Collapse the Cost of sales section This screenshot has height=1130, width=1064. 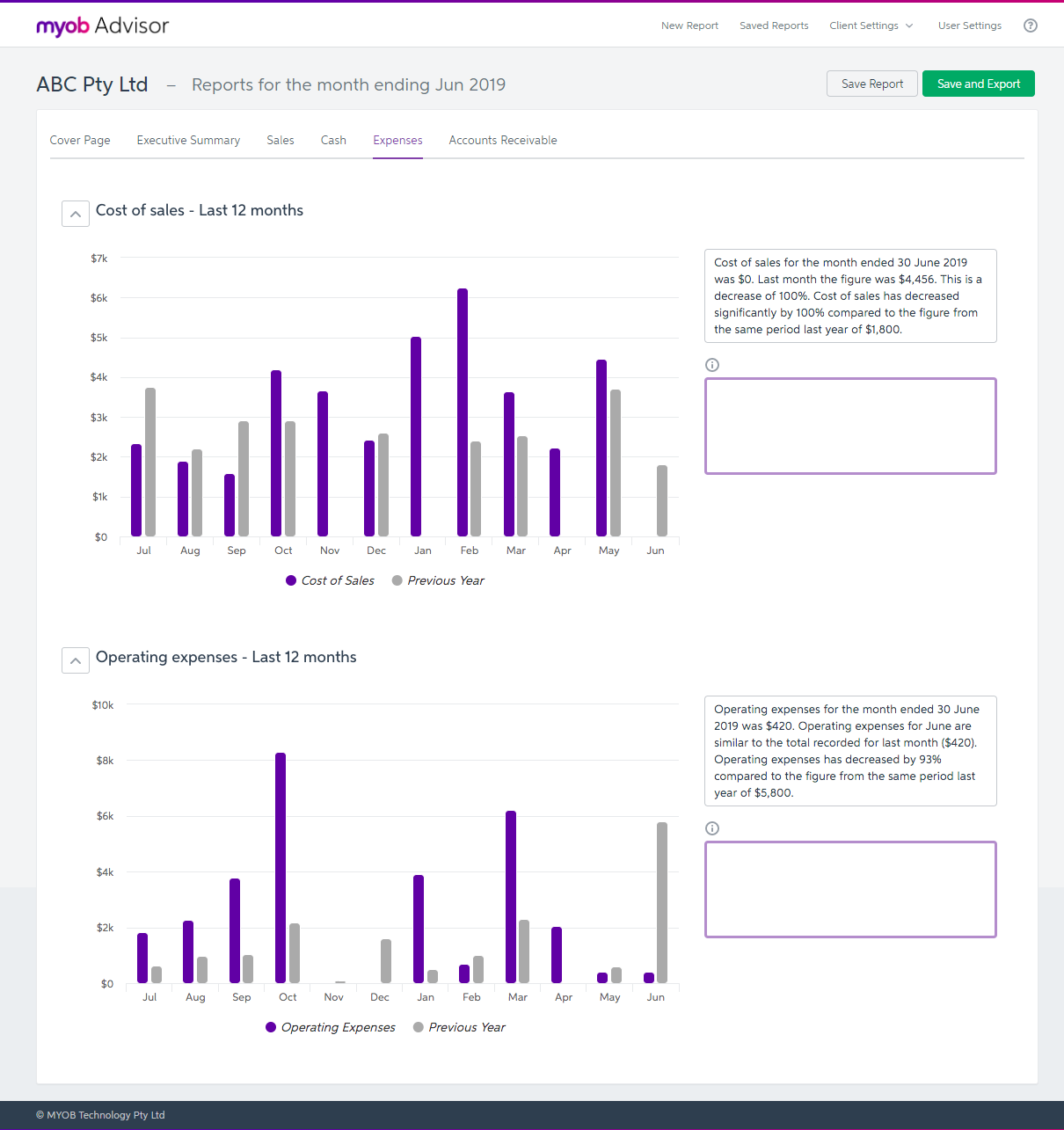76,214
